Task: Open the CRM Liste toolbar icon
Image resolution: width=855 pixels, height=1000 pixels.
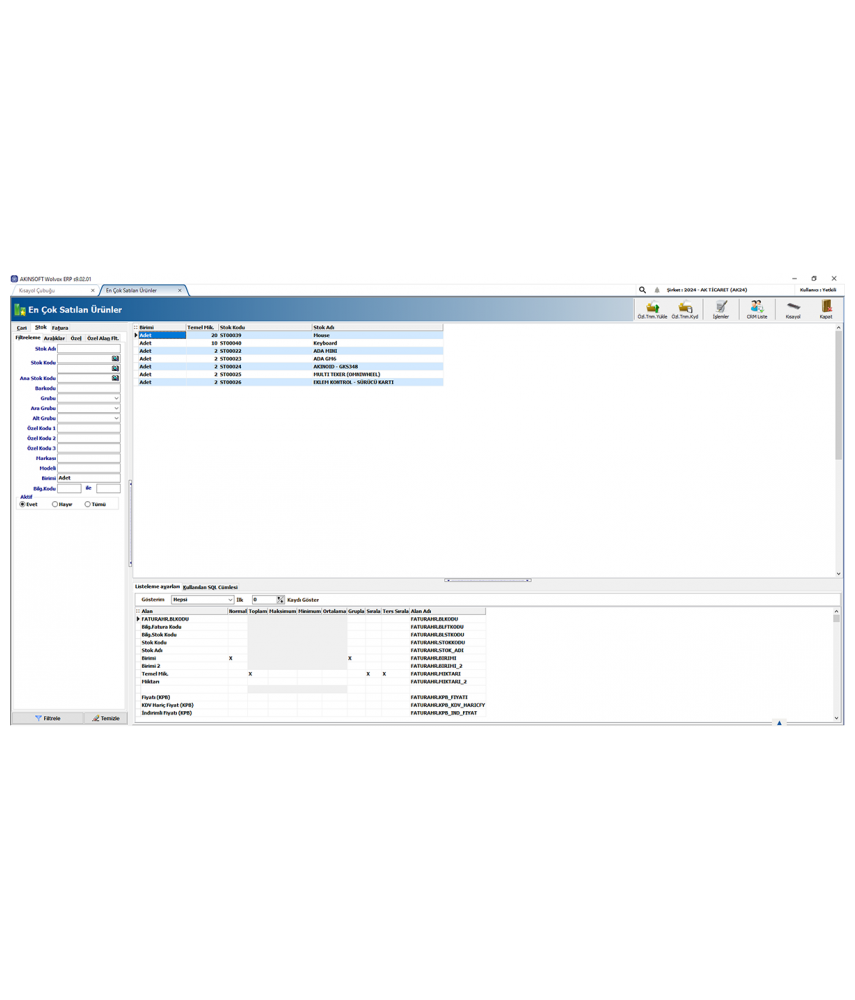Action: pos(756,306)
